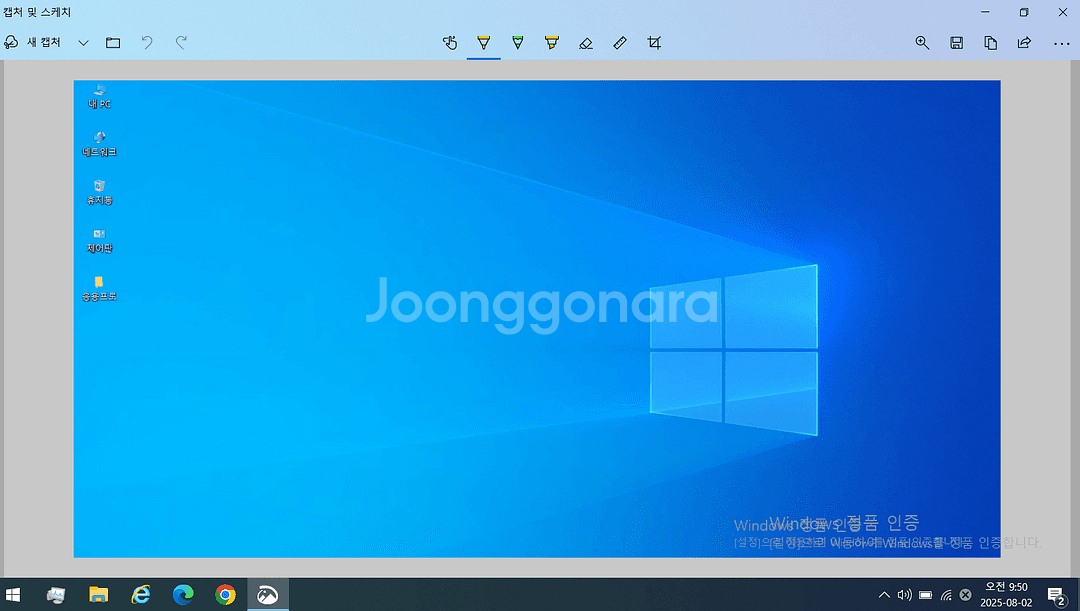Open the See more (…) menu
1080x611 pixels.
pos(1061,43)
